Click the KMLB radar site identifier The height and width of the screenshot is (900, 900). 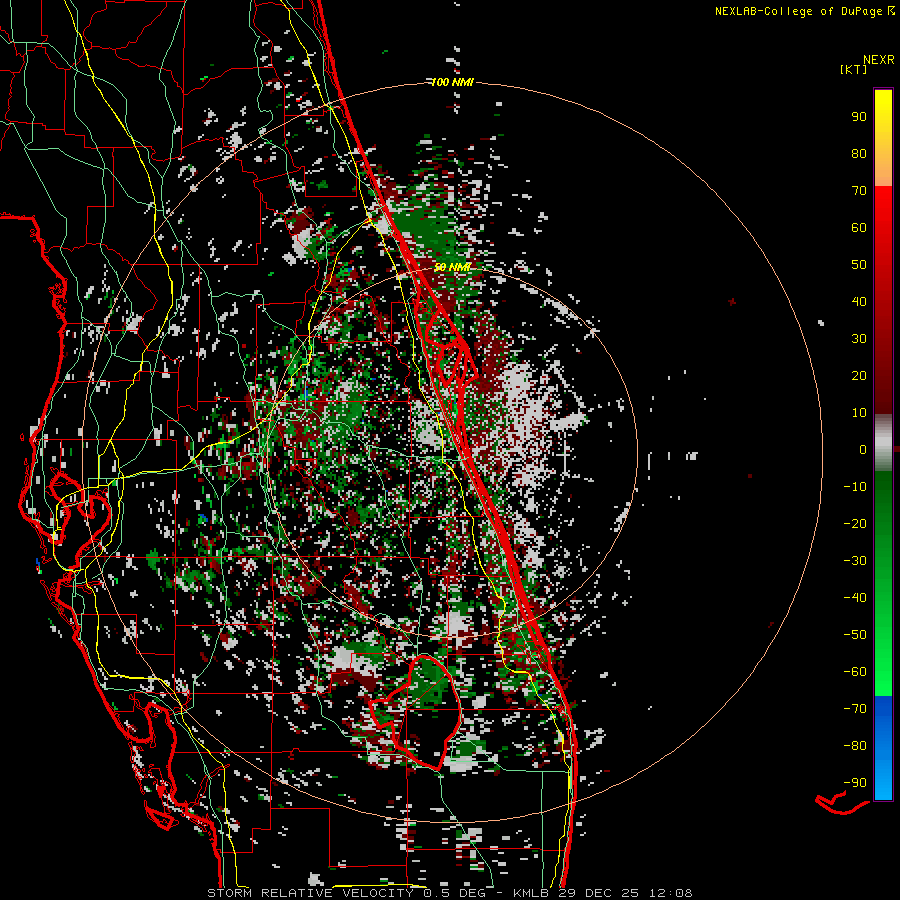pyautogui.click(x=531, y=893)
